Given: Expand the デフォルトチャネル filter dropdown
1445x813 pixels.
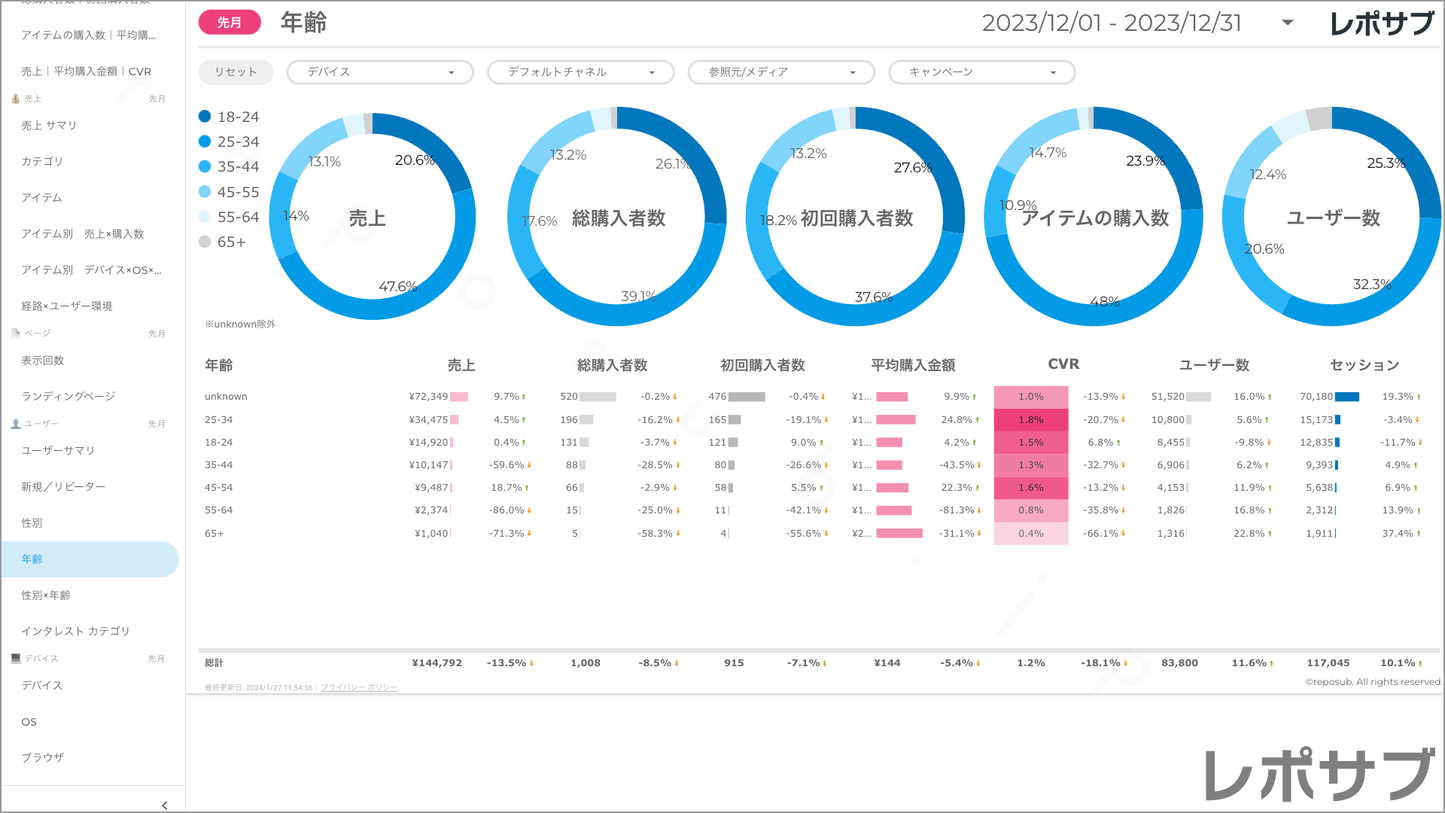Looking at the screenshot, I should click(x=580, y=72).
